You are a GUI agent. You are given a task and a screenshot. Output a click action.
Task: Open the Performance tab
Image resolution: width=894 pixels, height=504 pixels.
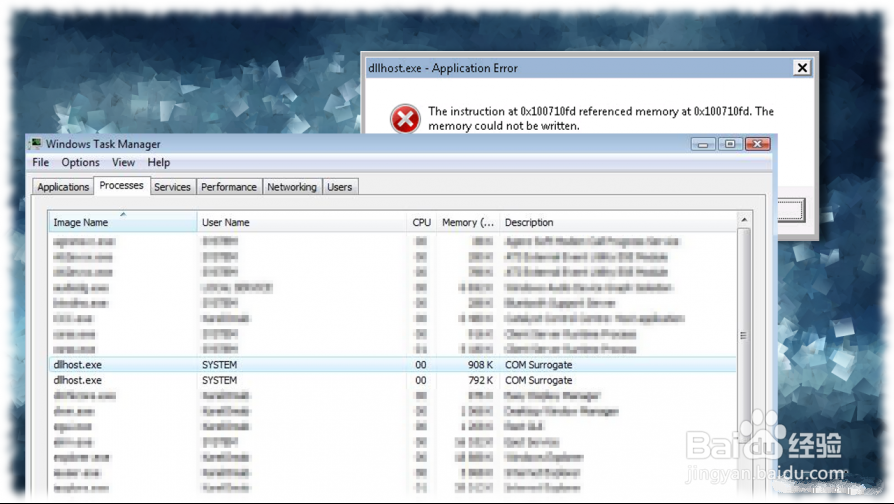(x=229, y=187)
